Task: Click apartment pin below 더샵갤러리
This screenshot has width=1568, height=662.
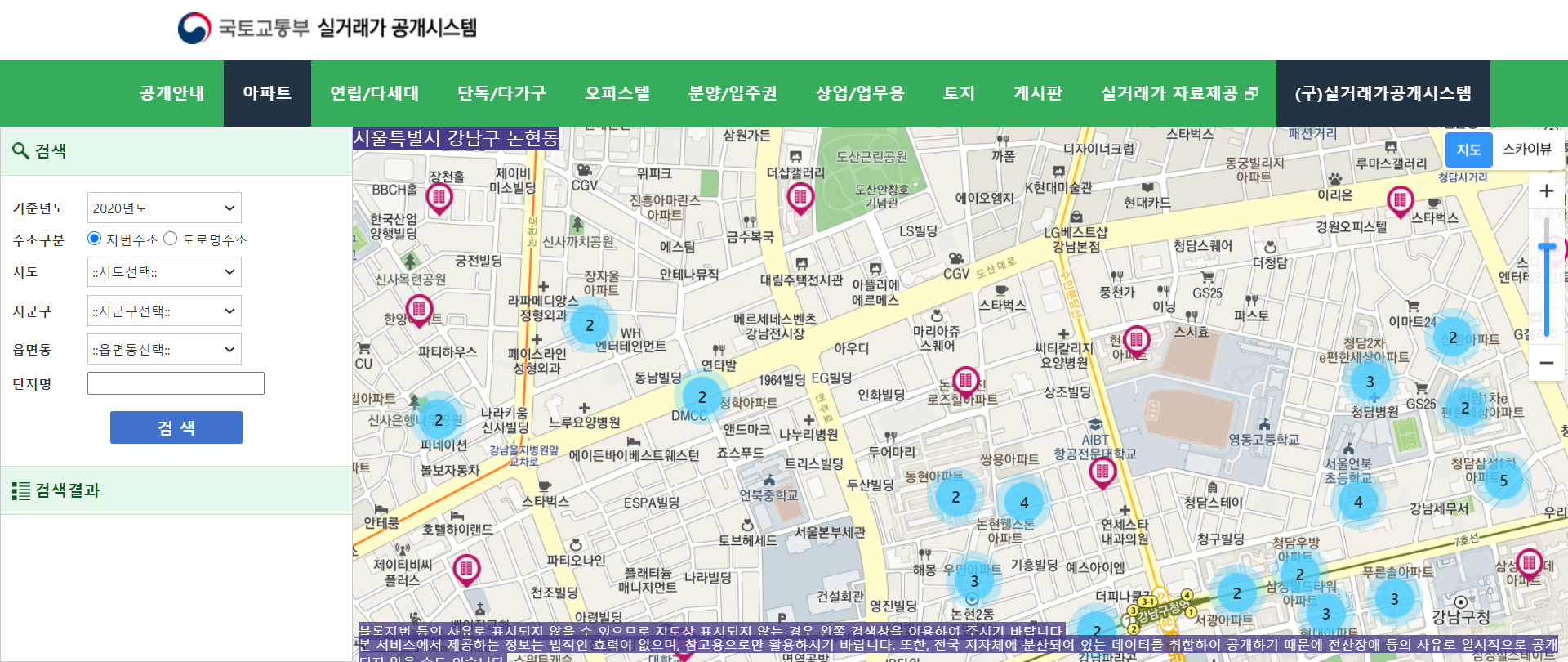Action: pos(800,199)
